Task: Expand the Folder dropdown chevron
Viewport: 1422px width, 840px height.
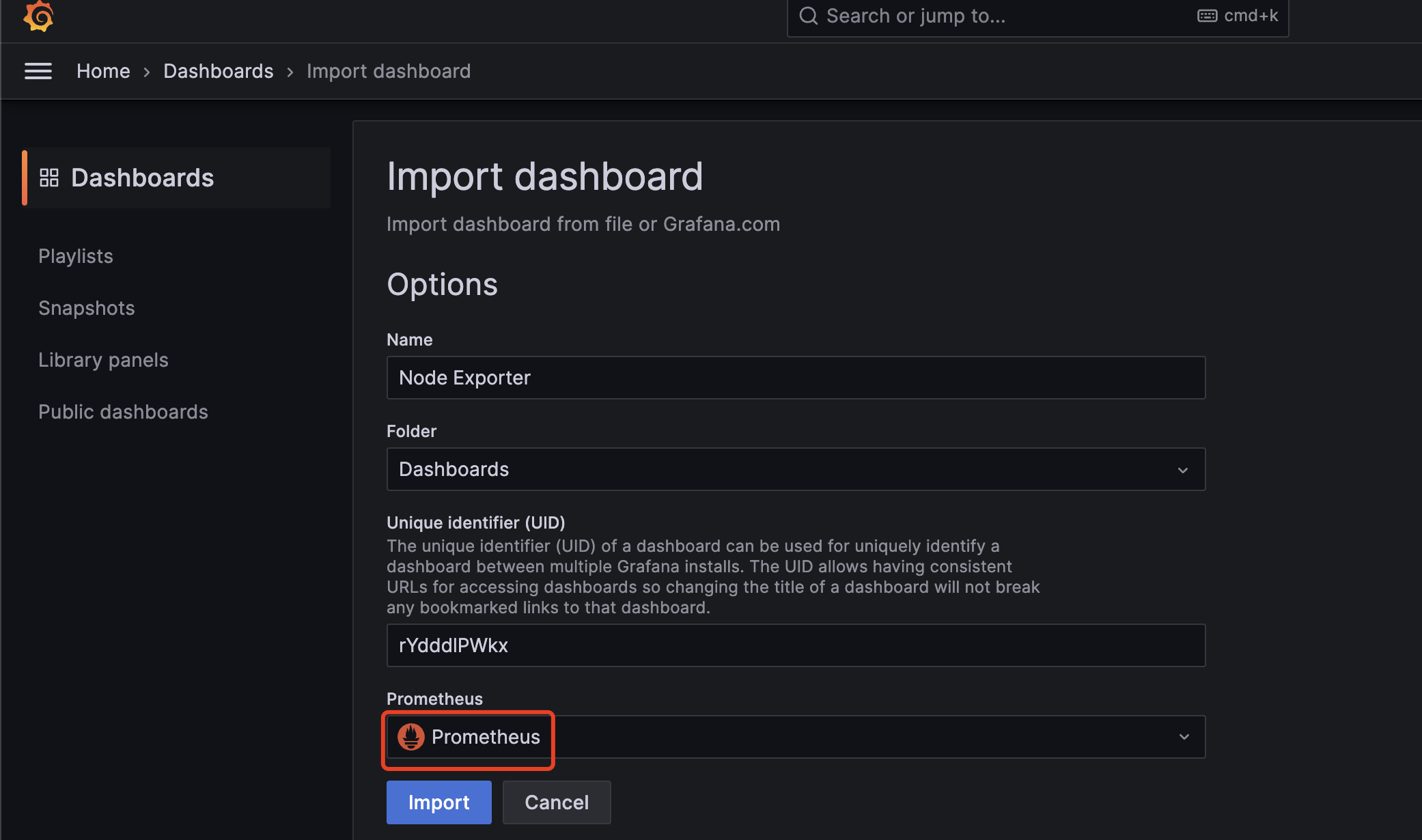Action: (1183, 470)
